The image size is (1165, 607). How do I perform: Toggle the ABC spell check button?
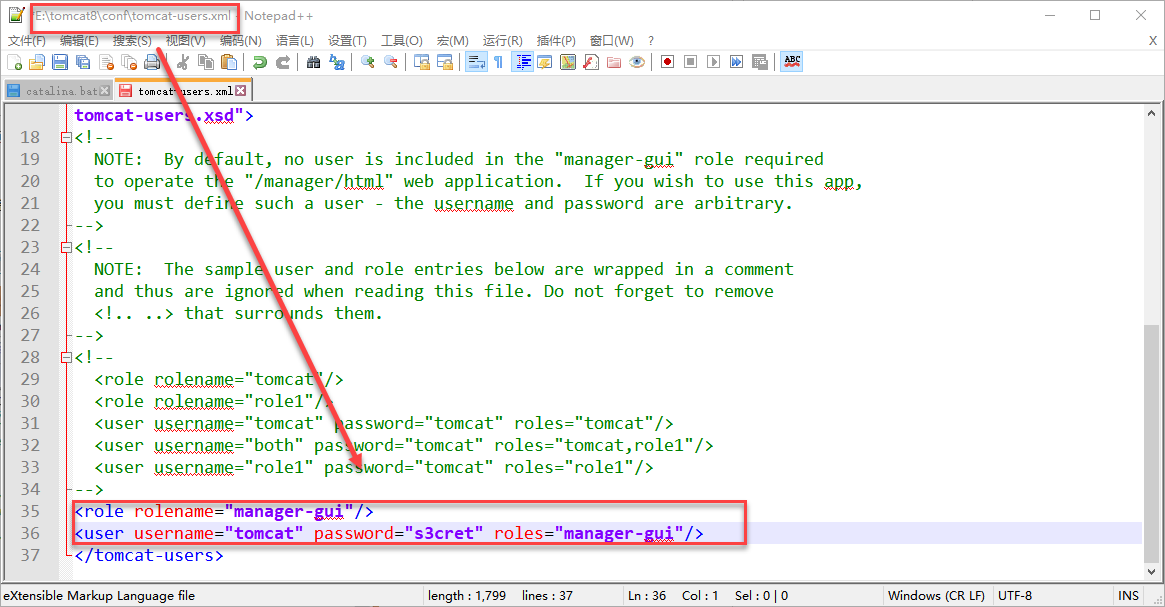click(792, 62)
